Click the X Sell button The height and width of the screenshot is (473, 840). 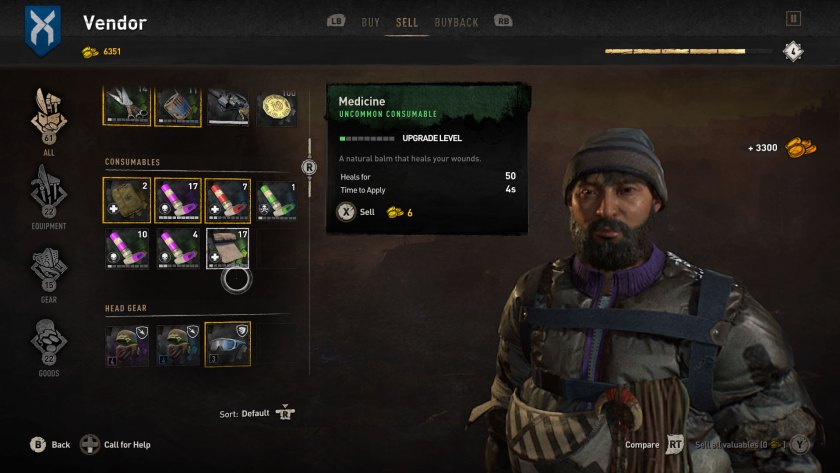(356, 212)
